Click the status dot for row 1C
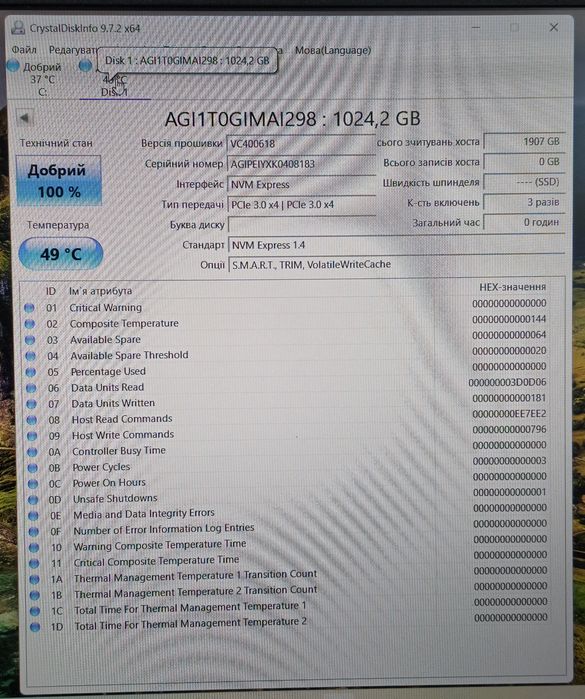Screen dimensions: 585x699 coord(35,611)
